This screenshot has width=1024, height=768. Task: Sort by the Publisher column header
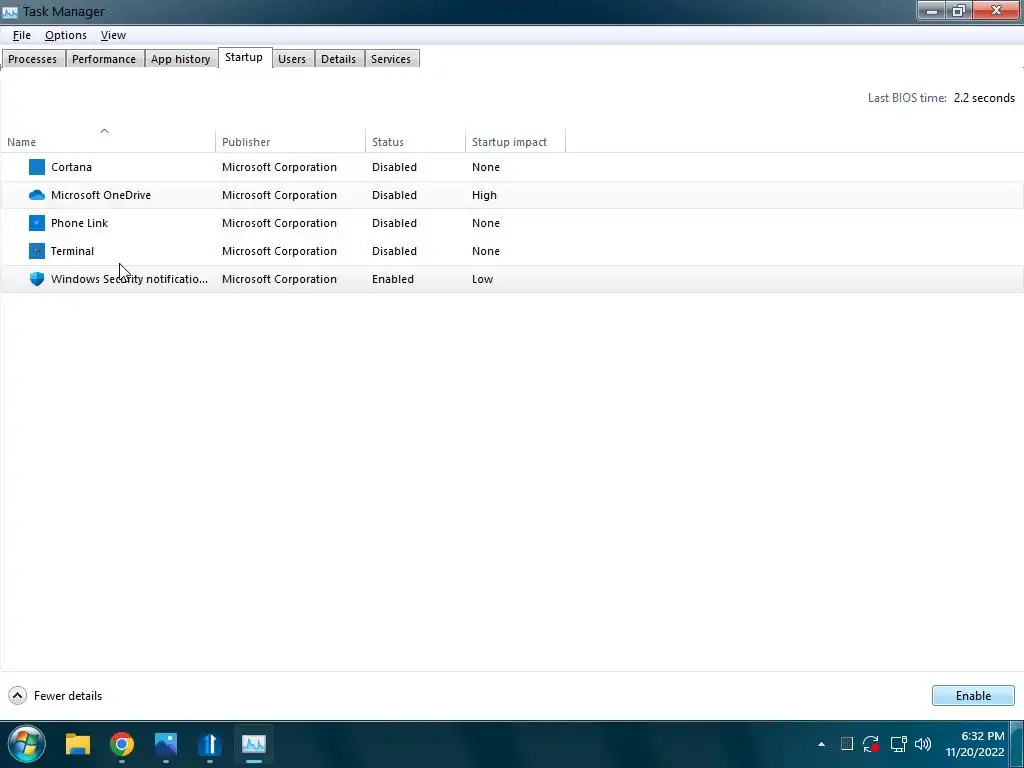click(290, 142)
